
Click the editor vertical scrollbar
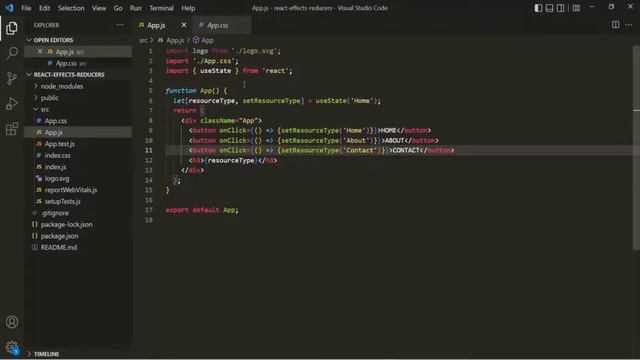click(x=636, y=147)
